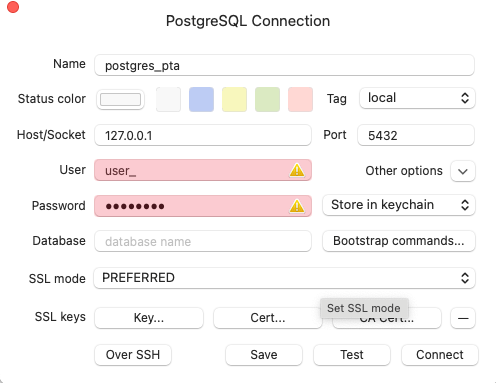Viewport: 496px width, 383px height.
Task: Open the Store in keychain dropdown
Action: 399,205
